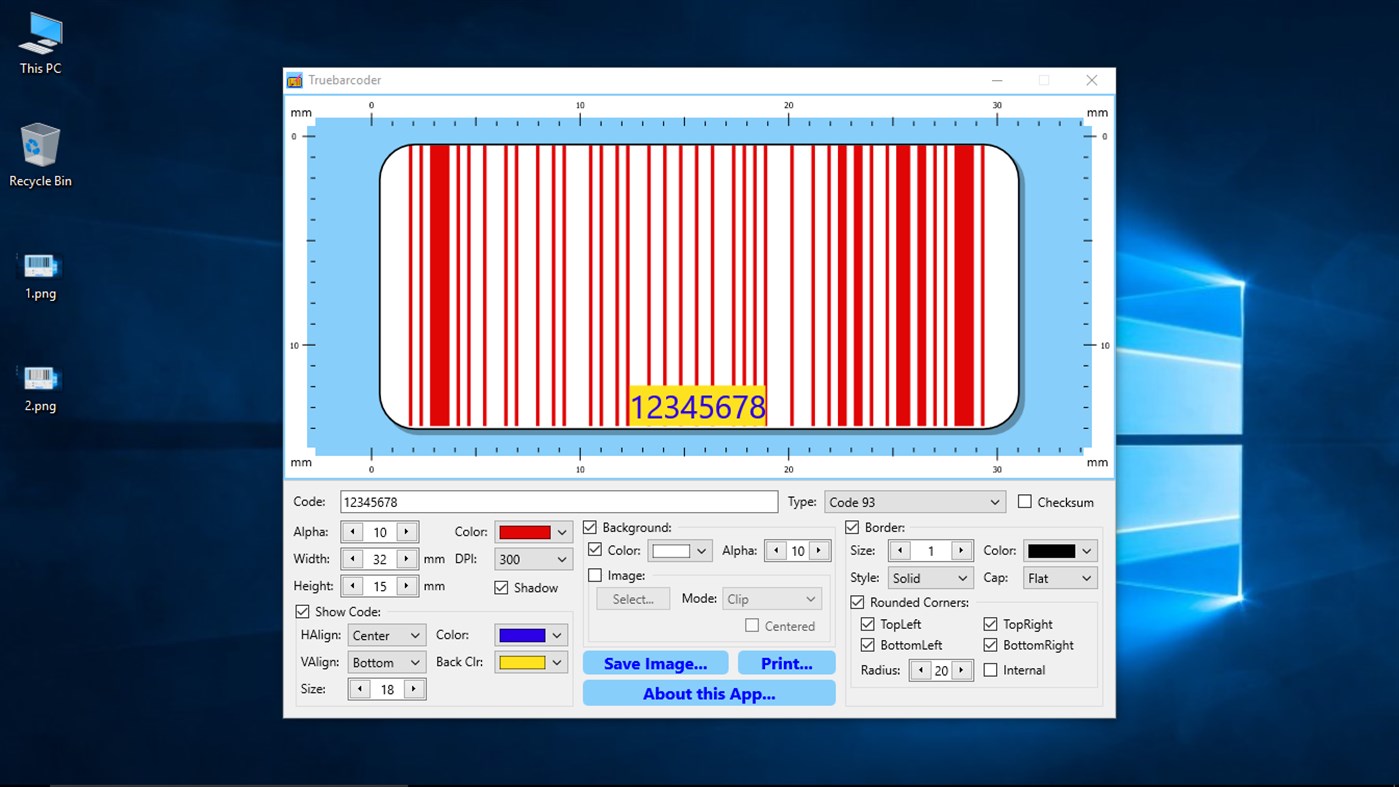
Task: Uncheck the Background option
Action: (589, 527)
